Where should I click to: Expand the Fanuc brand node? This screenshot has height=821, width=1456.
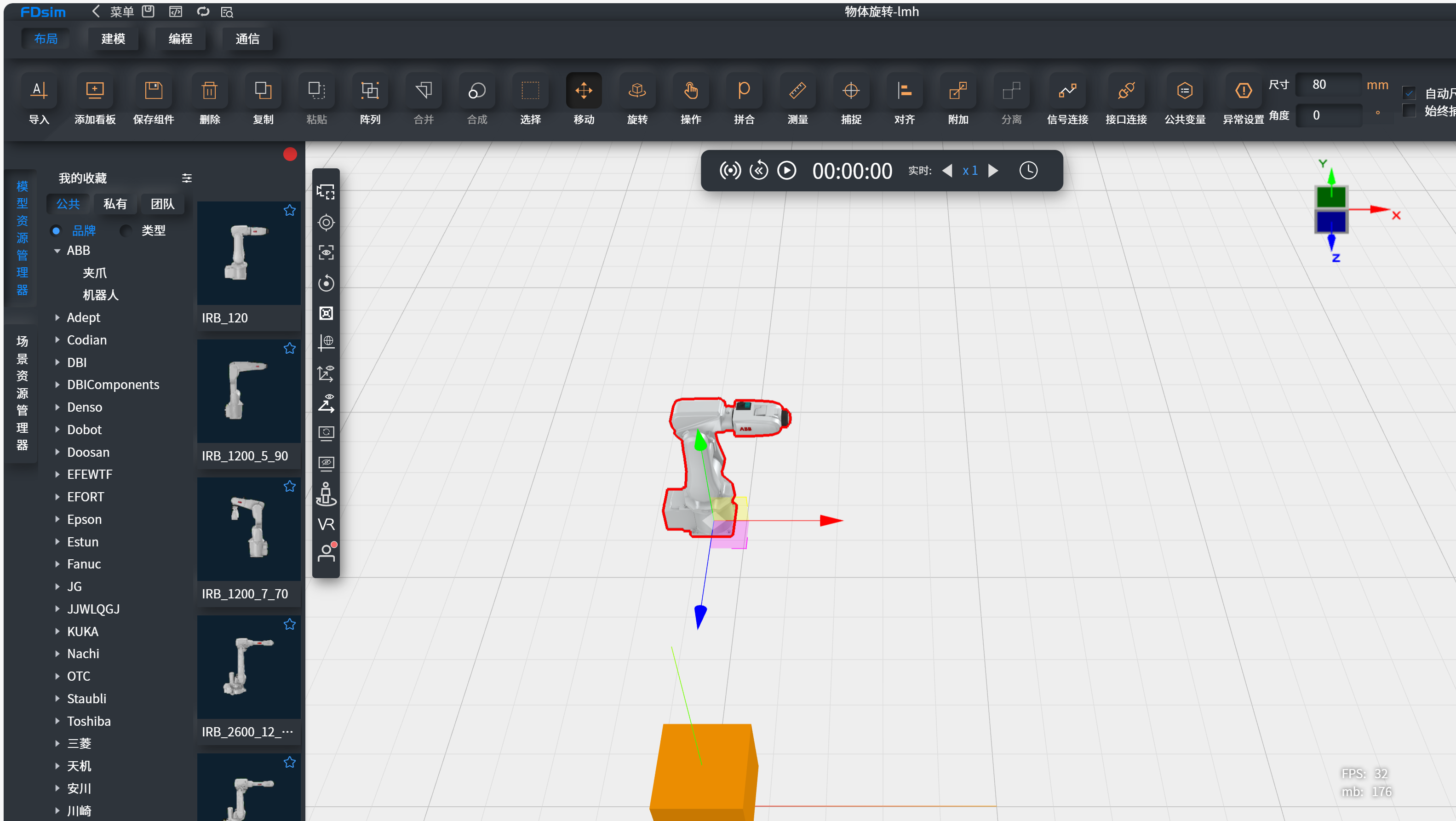coord(57,564)
